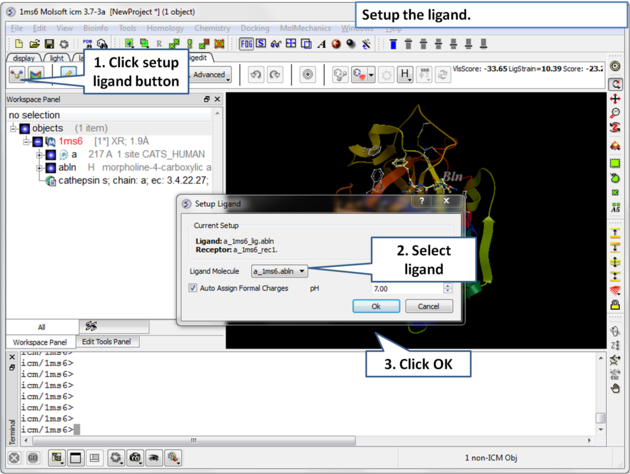Click Ok in Setup Ligand dialog
The image size is (630, 474).
pyautogui.click(x=376, y=306)
